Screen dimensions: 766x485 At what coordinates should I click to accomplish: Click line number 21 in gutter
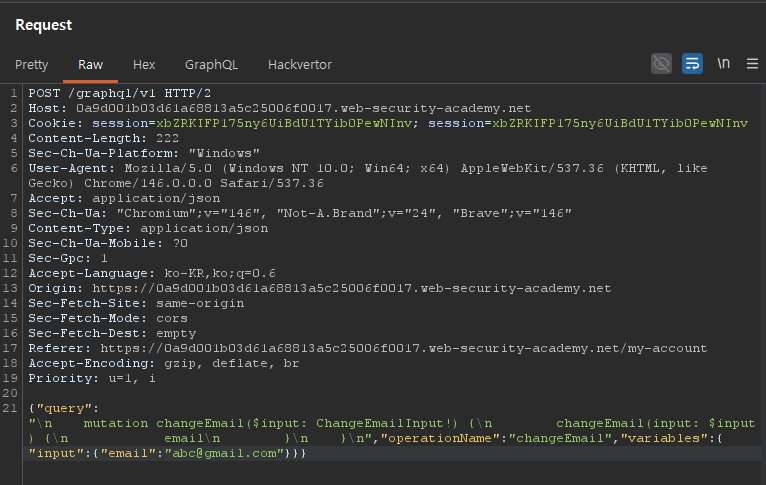(11, 408)
